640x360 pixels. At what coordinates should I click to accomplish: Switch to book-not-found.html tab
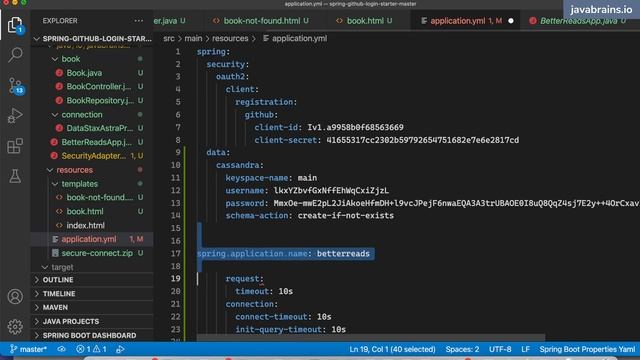pyautogui.click(x=261, y=21)
